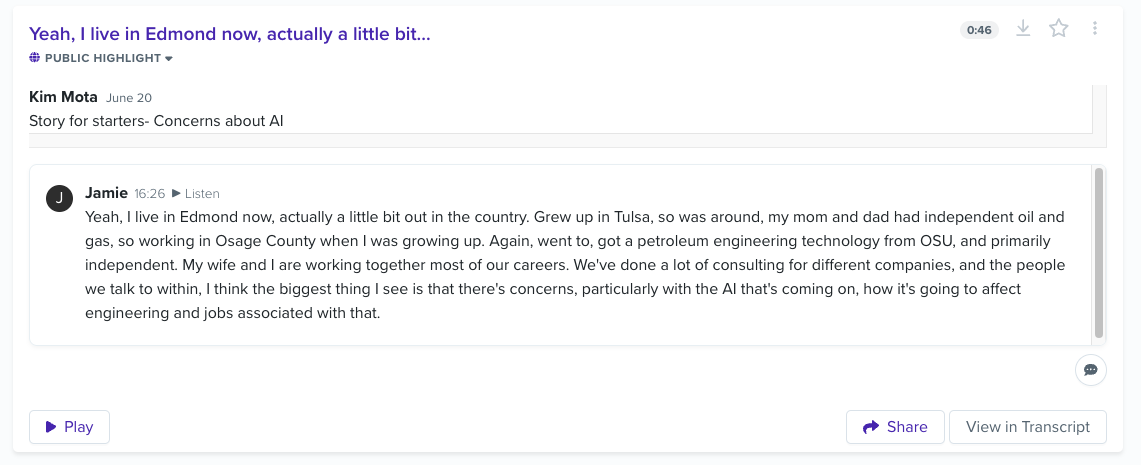1141x465 pixels.
Task: Click the Jamie speaker name
Action: (x=106, y=193)
